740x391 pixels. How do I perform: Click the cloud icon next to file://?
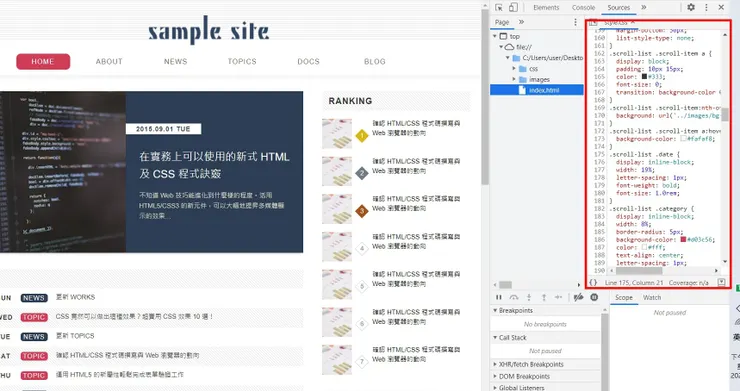[x=509, y=47]
